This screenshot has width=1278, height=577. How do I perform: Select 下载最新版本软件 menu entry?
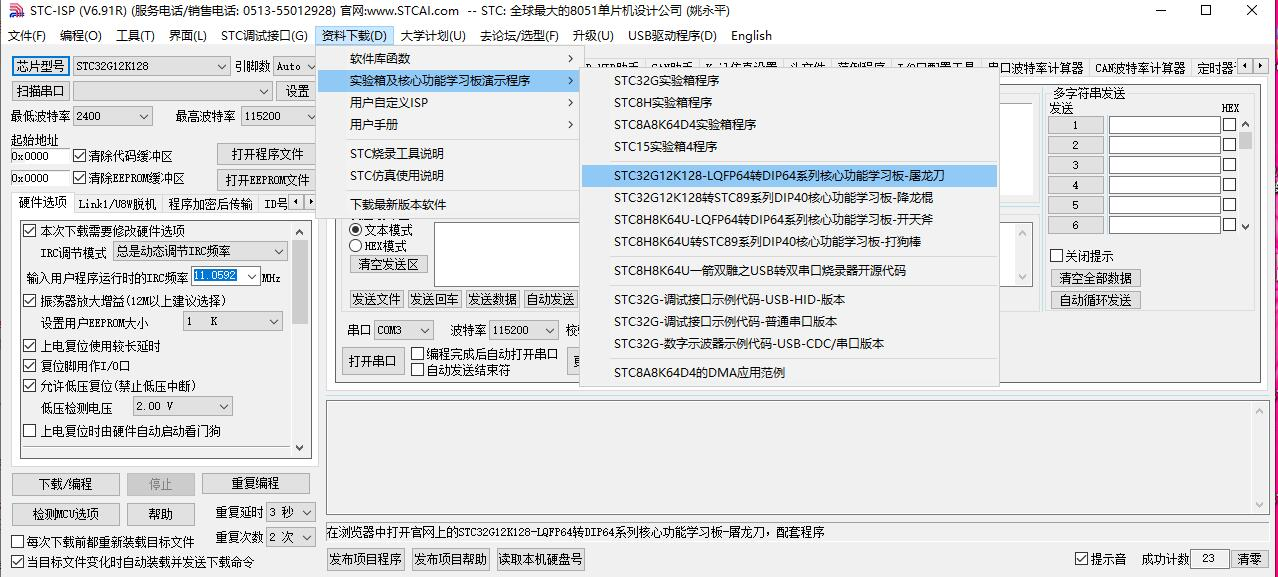pos(448,205)
